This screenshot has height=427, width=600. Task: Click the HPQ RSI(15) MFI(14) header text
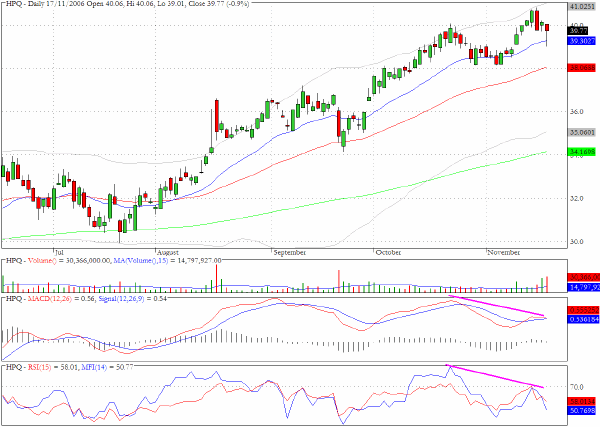tap(70, 367)
